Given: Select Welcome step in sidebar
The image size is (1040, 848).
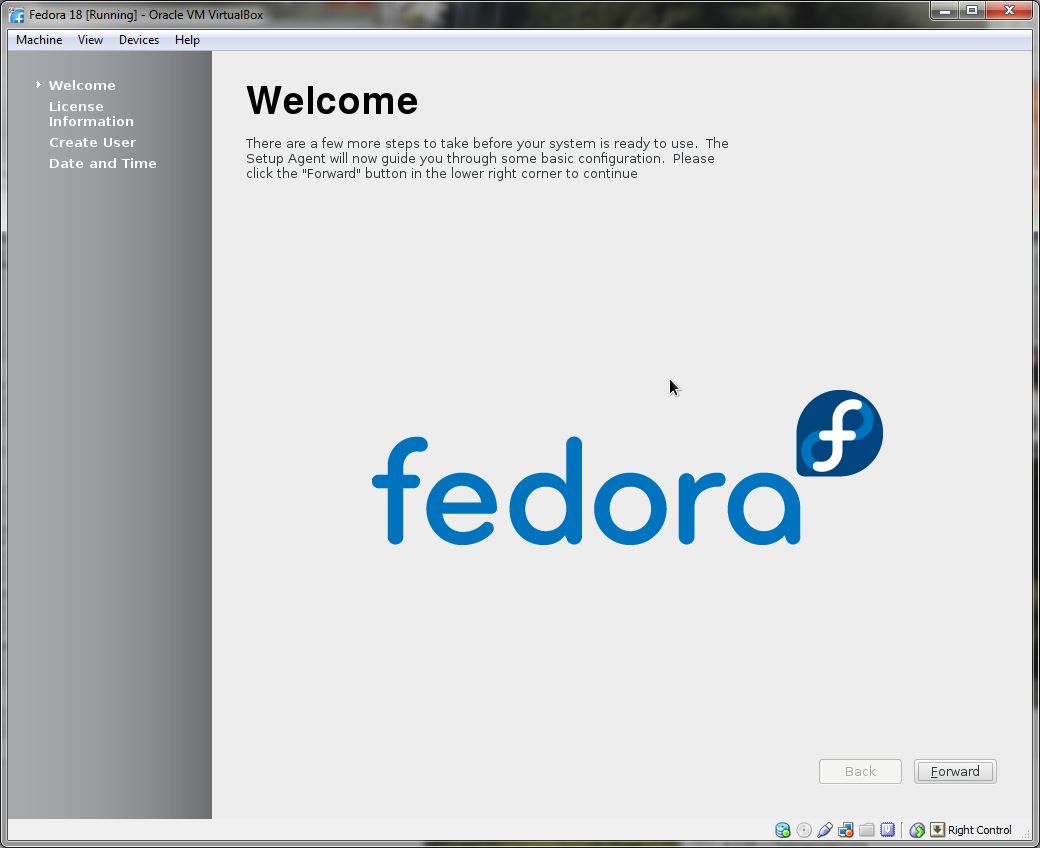Looking at the screenshot, I should (82, 85).
